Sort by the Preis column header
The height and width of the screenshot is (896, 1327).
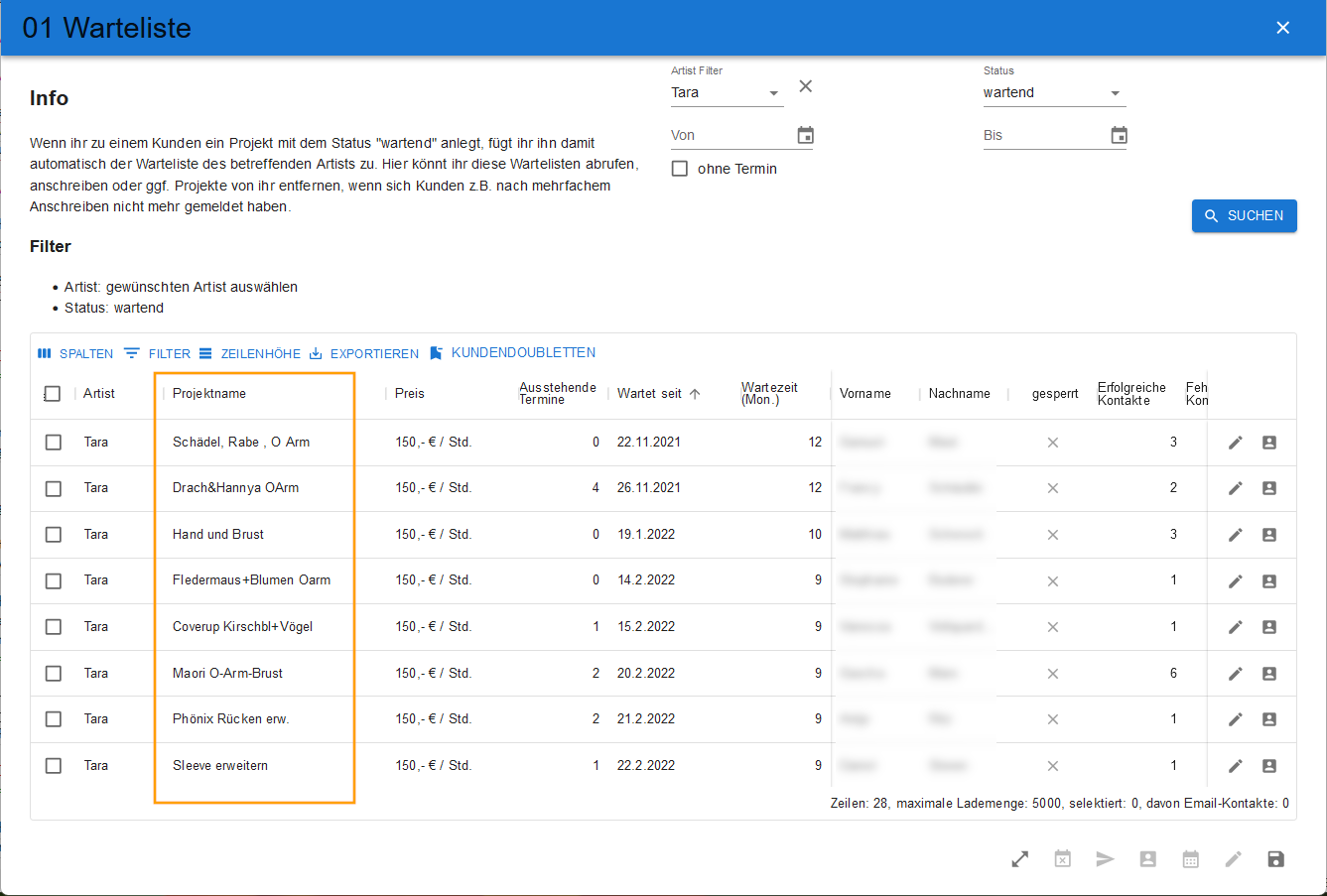410,394
